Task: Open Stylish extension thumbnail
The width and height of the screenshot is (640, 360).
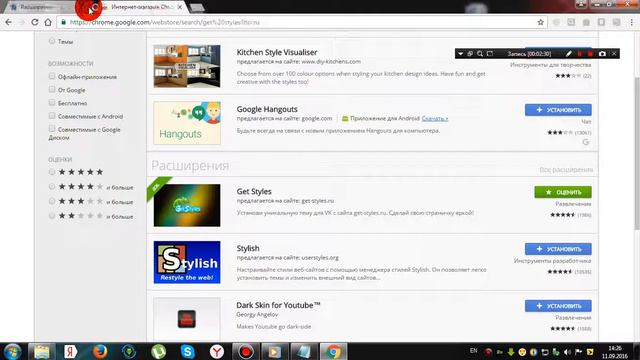Action: point(187,262)
